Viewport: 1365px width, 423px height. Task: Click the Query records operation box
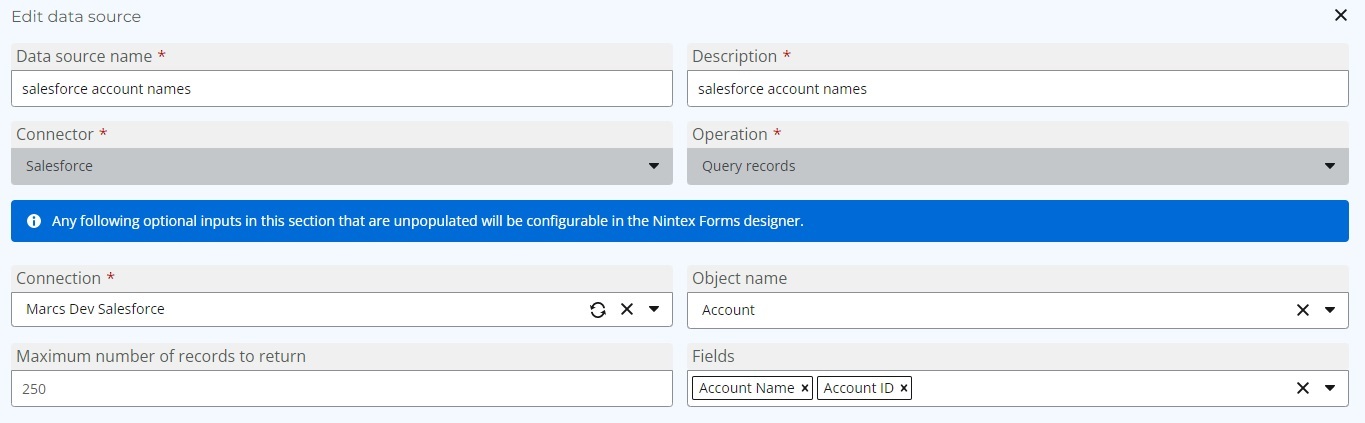point(1018,166)
